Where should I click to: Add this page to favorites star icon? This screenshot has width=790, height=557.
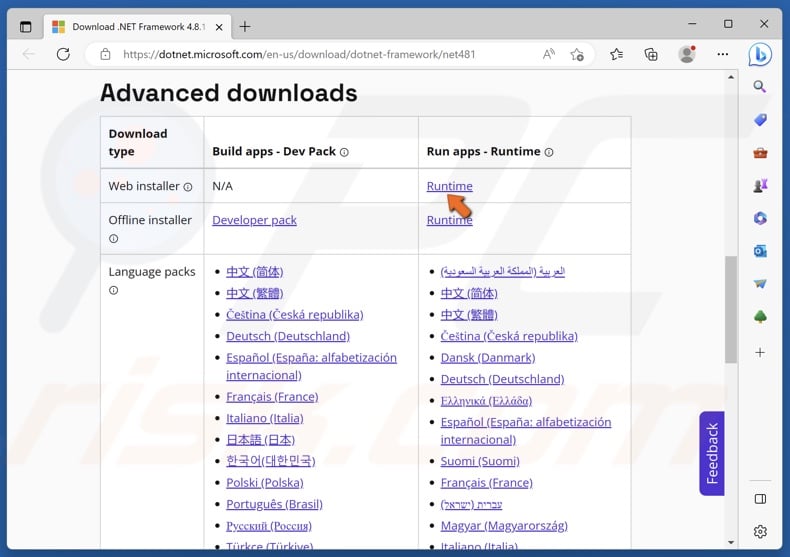point(577,54)
